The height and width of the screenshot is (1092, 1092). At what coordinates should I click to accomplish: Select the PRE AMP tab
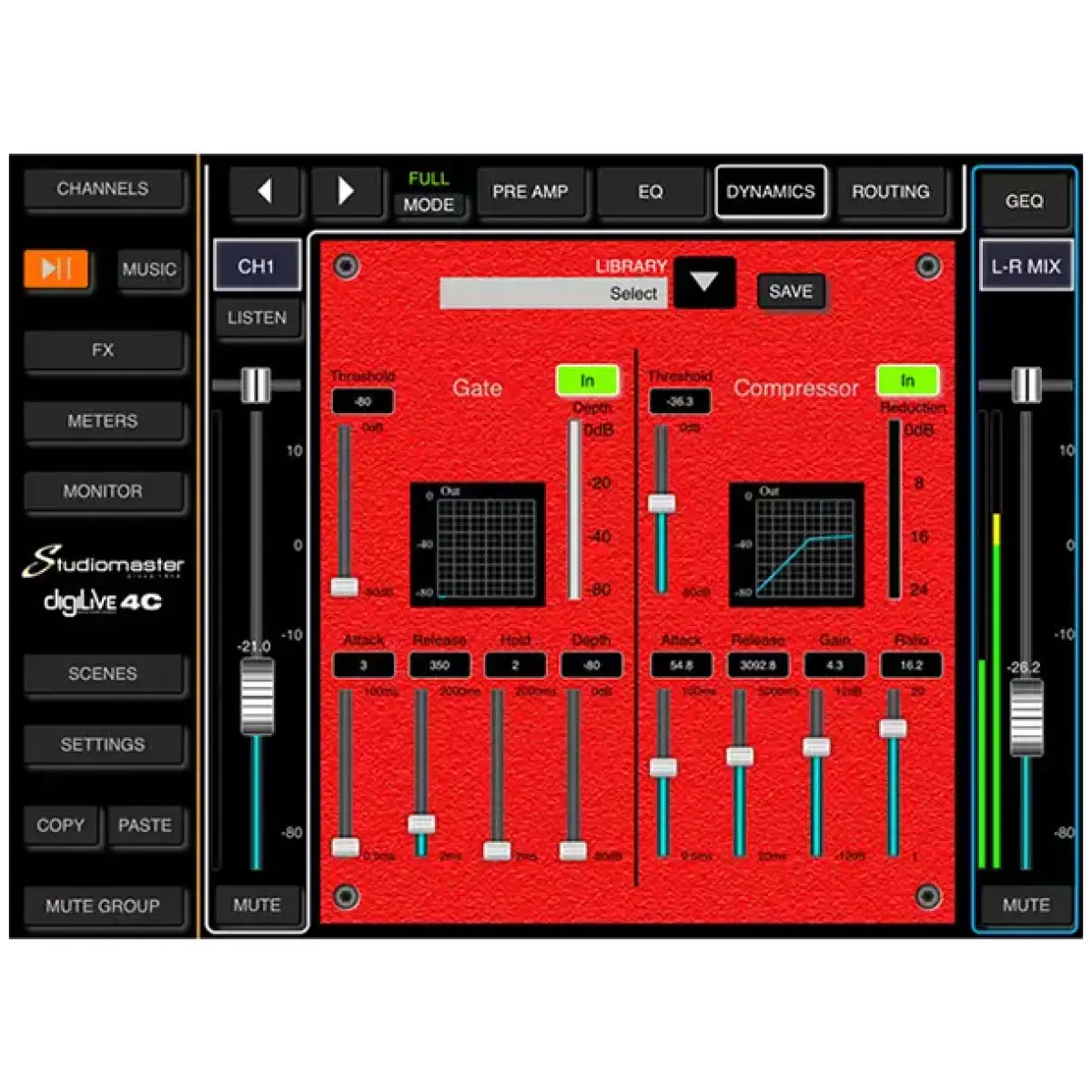pos(531,191)
